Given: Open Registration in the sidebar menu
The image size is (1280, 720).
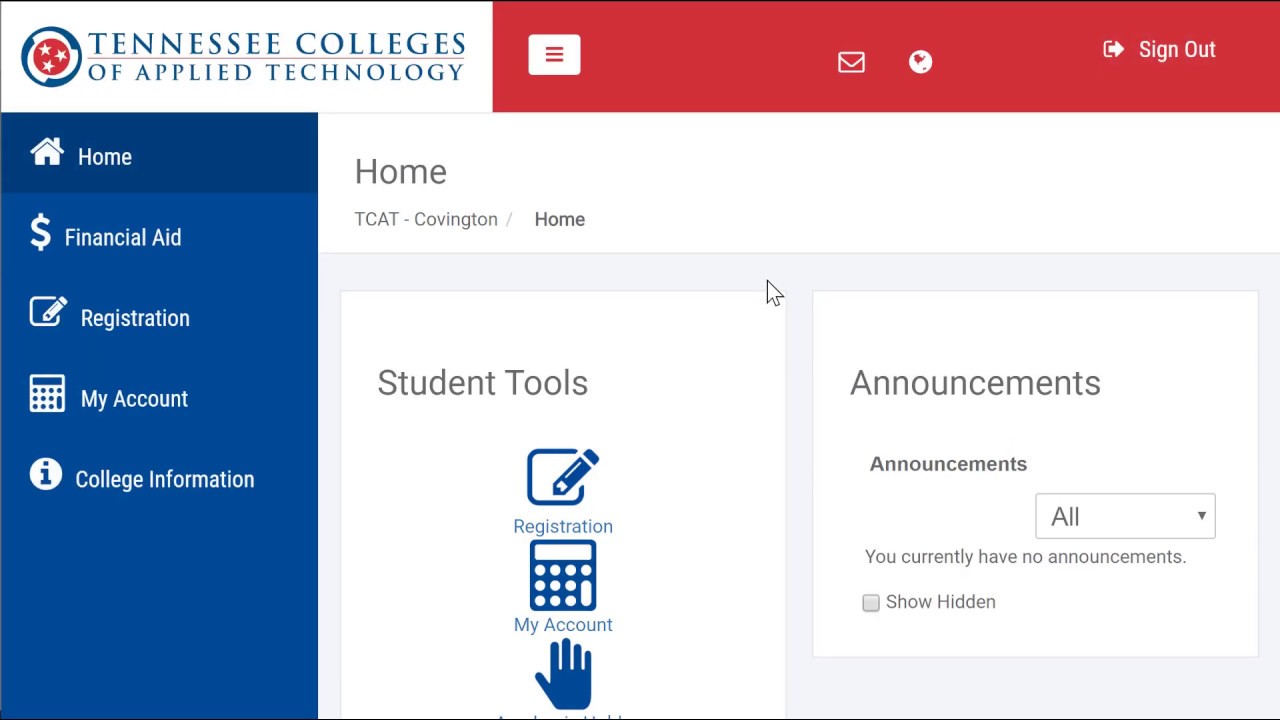Looking at the screenshot, I should [x=135, y=318].
